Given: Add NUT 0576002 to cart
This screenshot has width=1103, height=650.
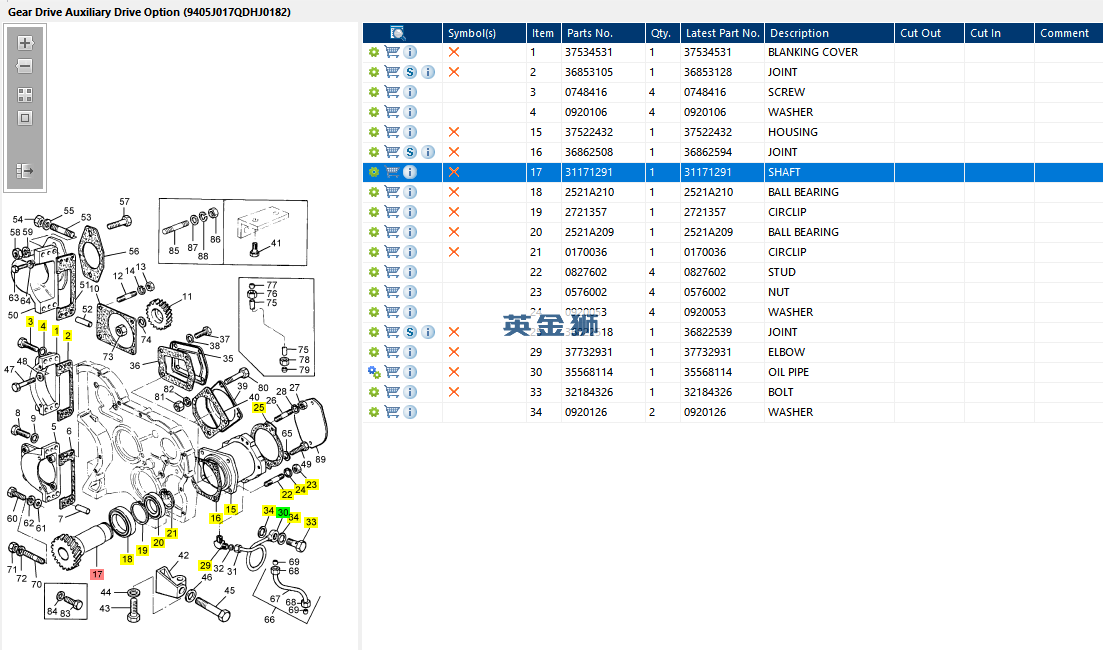Looking at the screenshot, I should [x=392, y=292].
